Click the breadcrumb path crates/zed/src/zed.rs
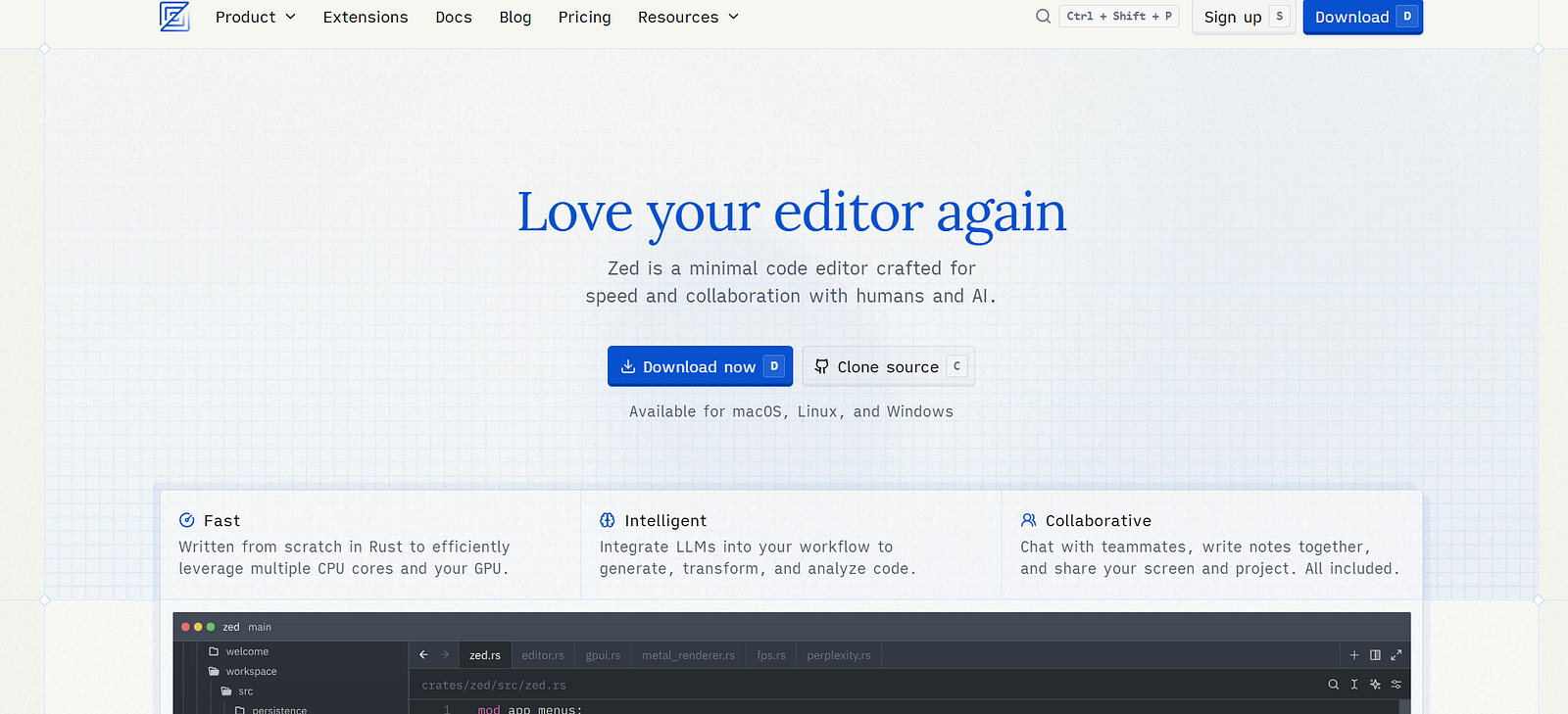The image size is (1568, 714). (494, 685)
